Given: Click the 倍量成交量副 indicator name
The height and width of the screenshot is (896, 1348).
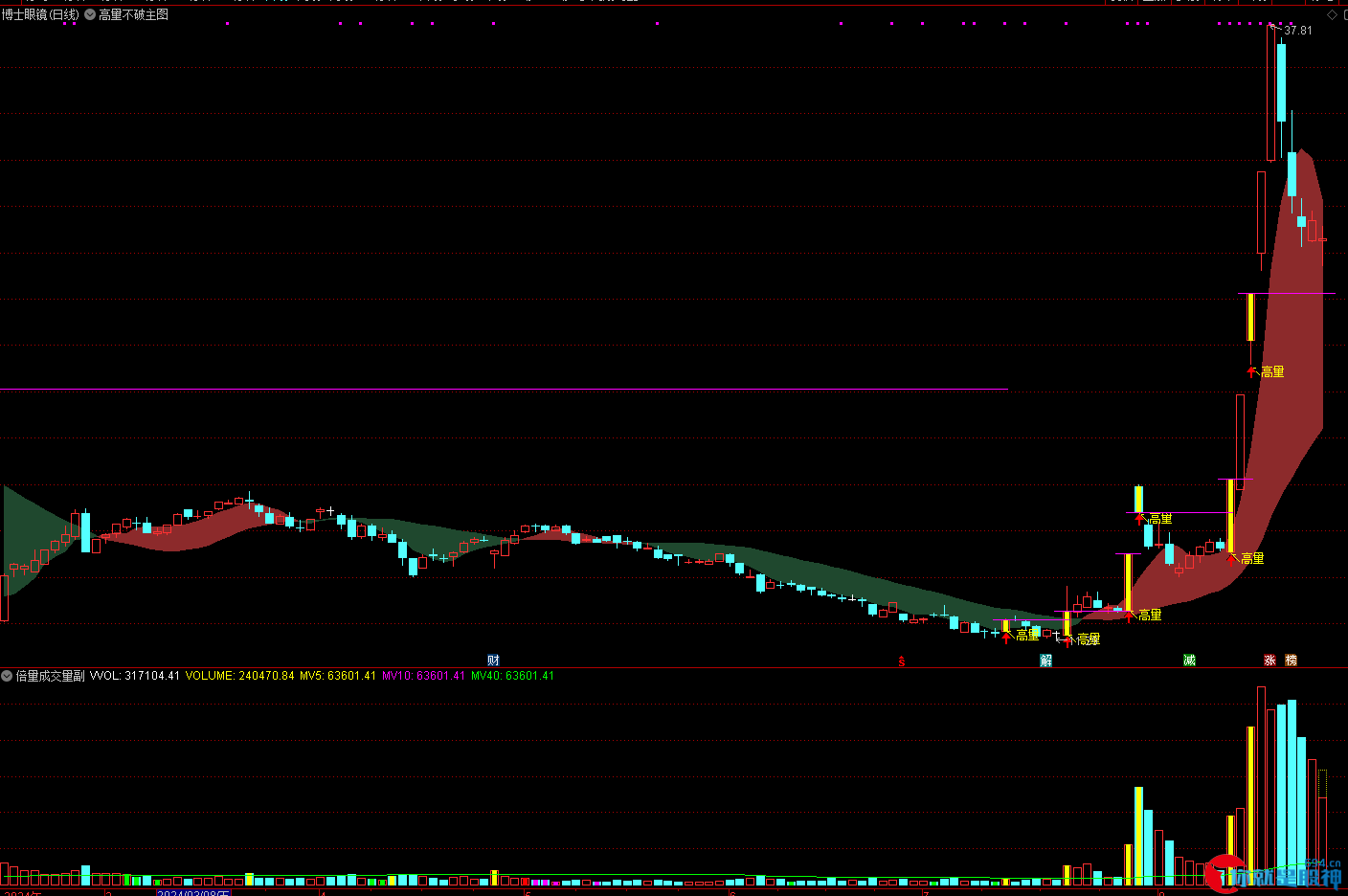Looking at the screenshot, I should 50,676.
